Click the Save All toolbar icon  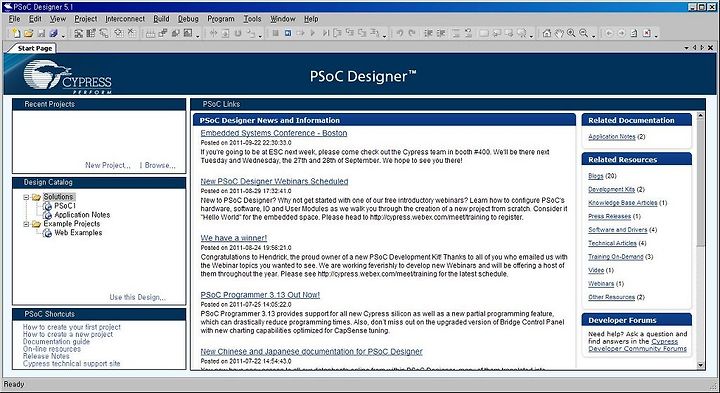[53, 33]
